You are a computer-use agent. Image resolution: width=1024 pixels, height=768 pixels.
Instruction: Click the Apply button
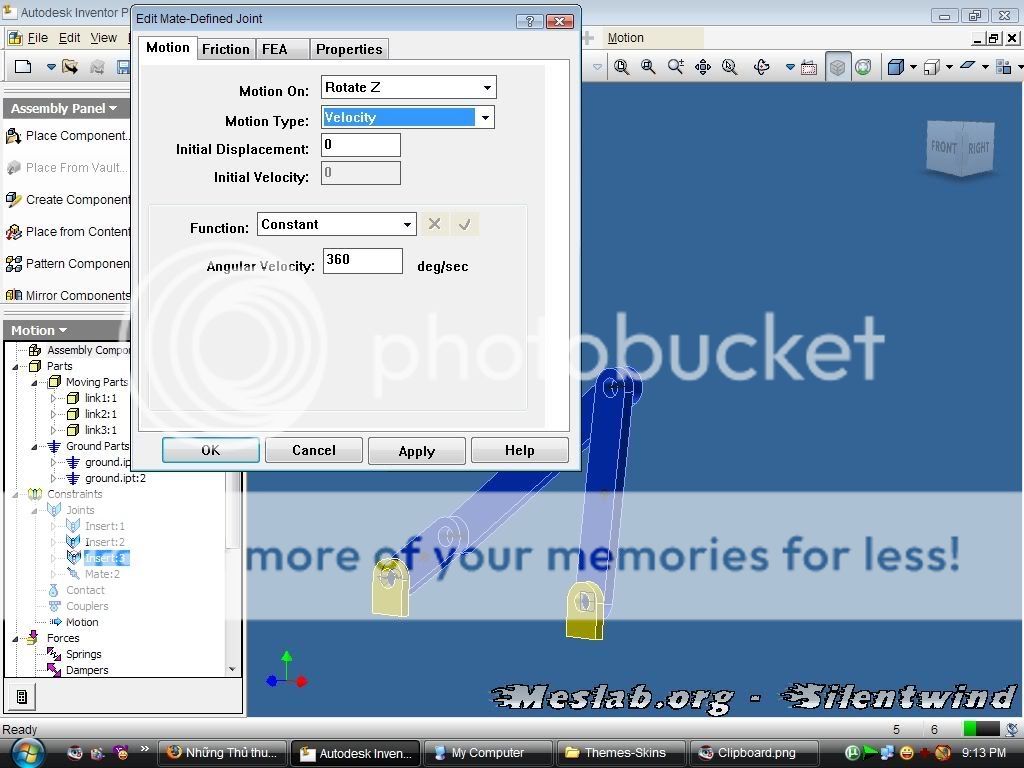point(417,451)
